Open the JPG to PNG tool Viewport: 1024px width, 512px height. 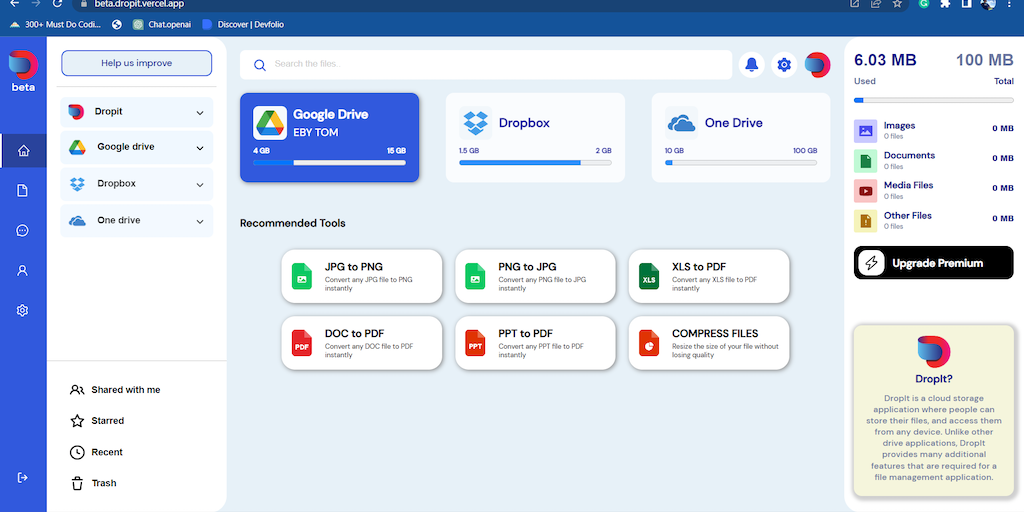tap(362, 276)
